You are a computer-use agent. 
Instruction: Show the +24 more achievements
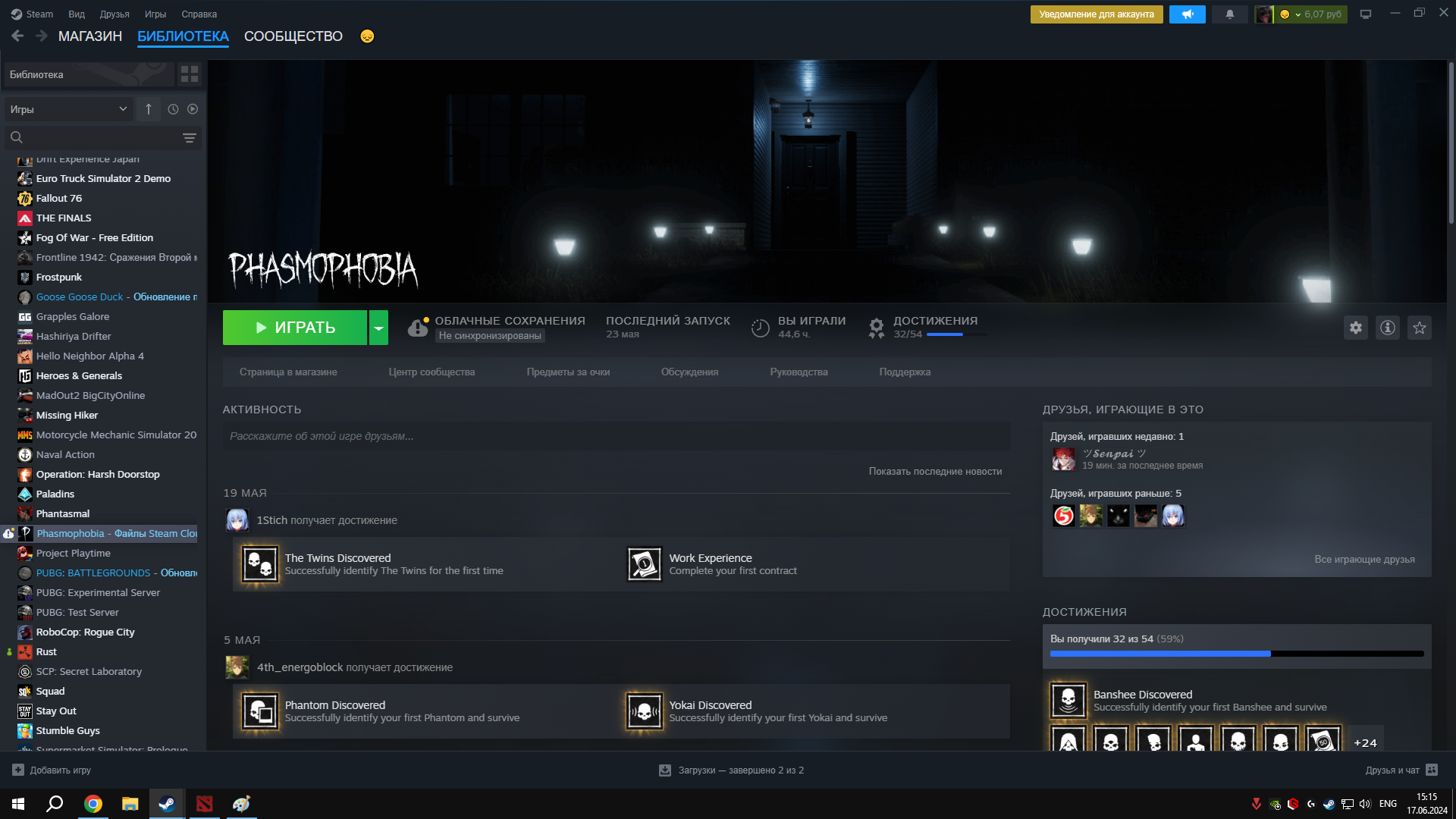(1365, 742)
